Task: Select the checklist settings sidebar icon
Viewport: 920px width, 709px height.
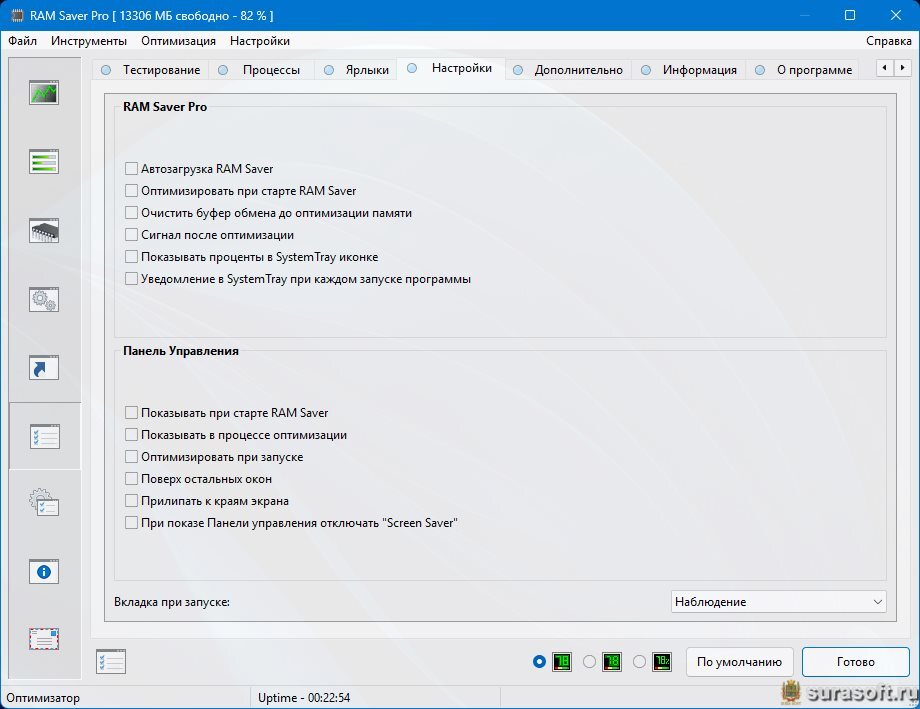Action: point(45,436)
